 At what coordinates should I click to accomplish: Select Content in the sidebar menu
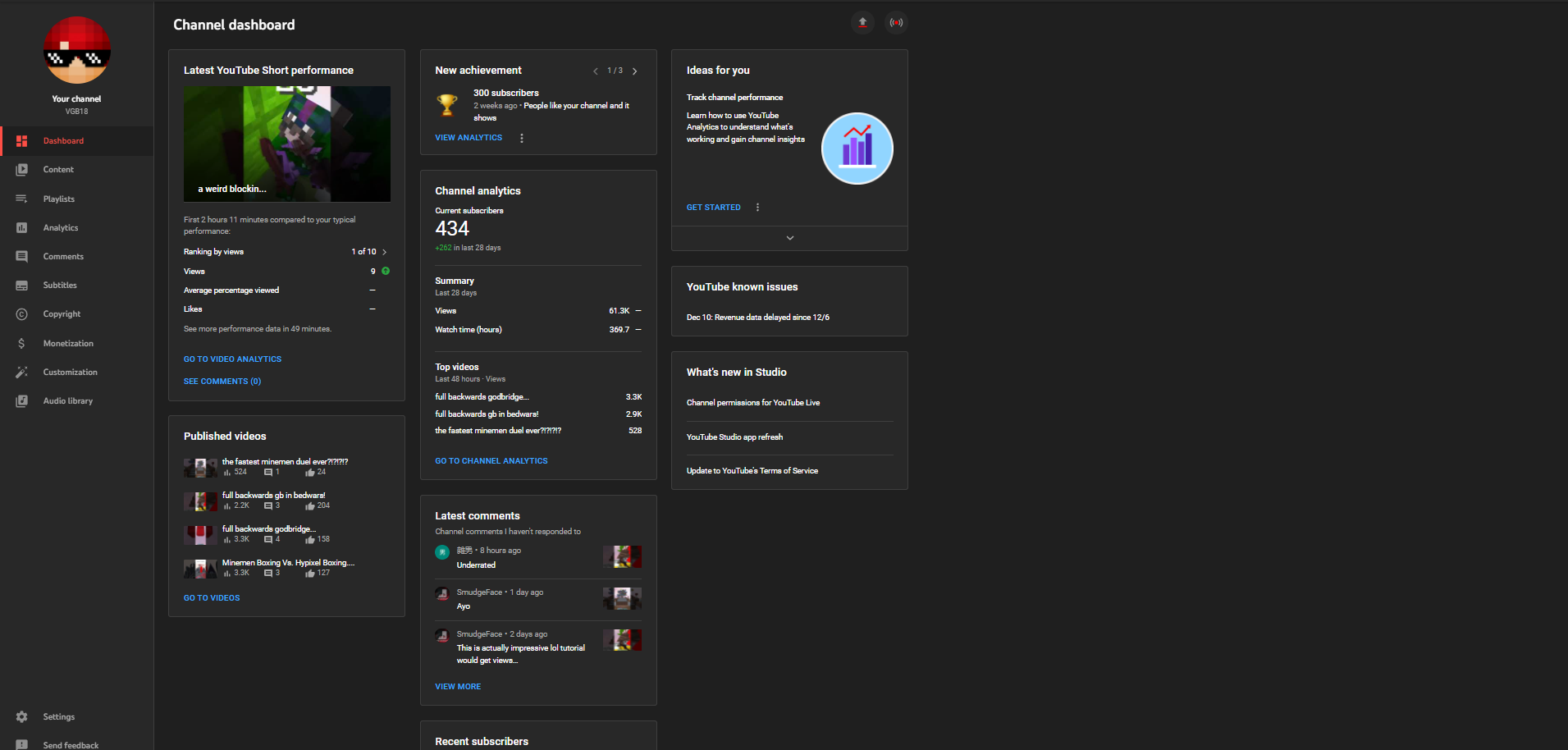pos(77,170)
